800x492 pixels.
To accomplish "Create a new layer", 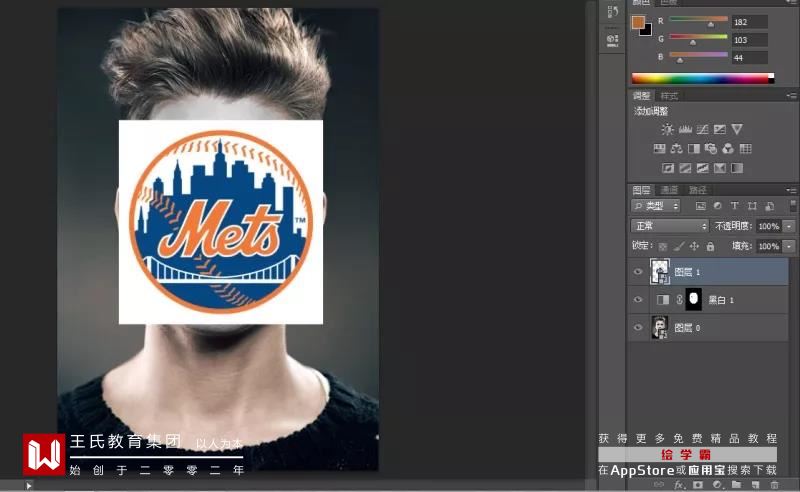I will [x=755, y=485].
